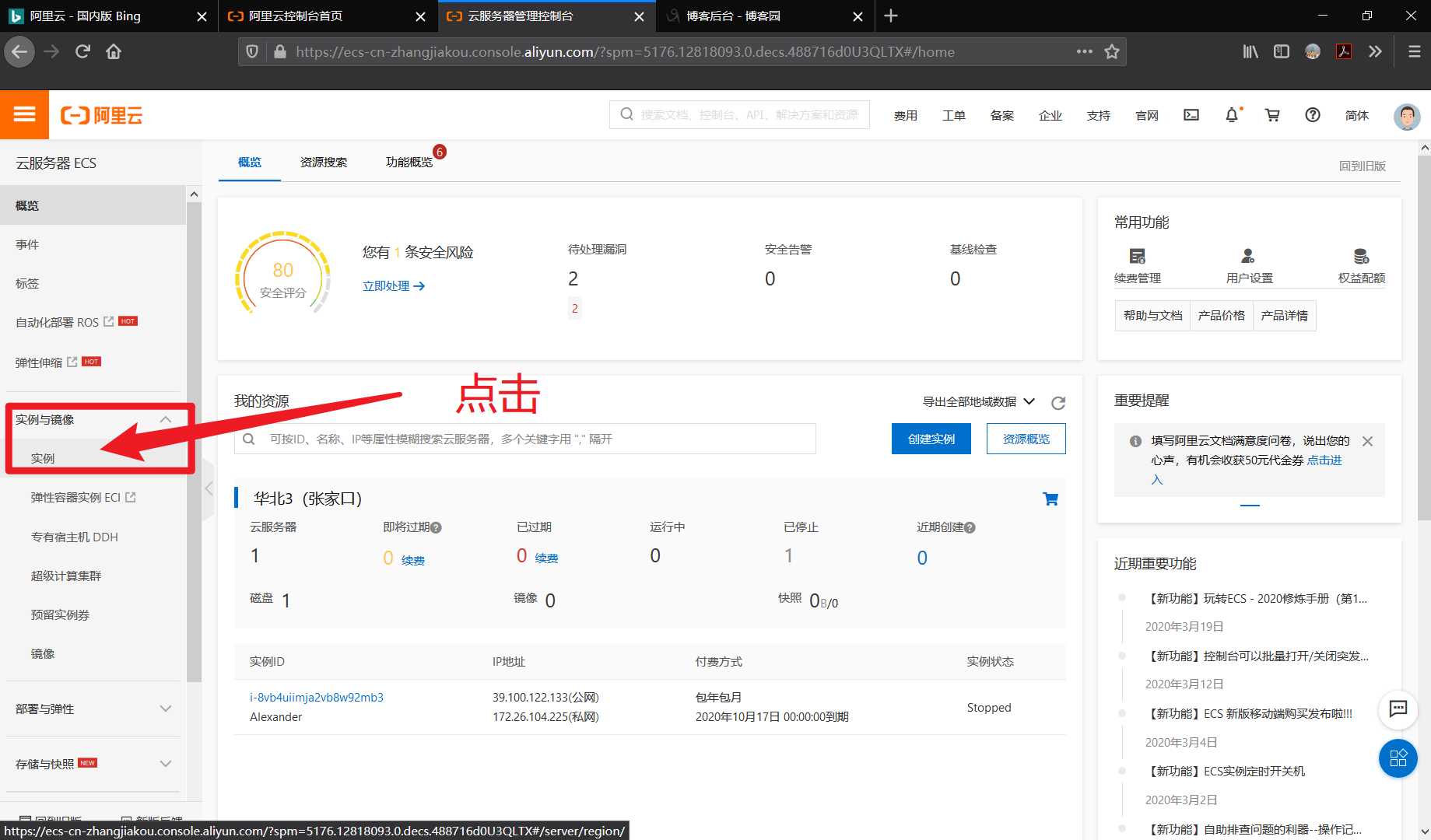Open the blue grid floating button
This screenshot has height=840, width=1431.
click(x=1398, y=758)
